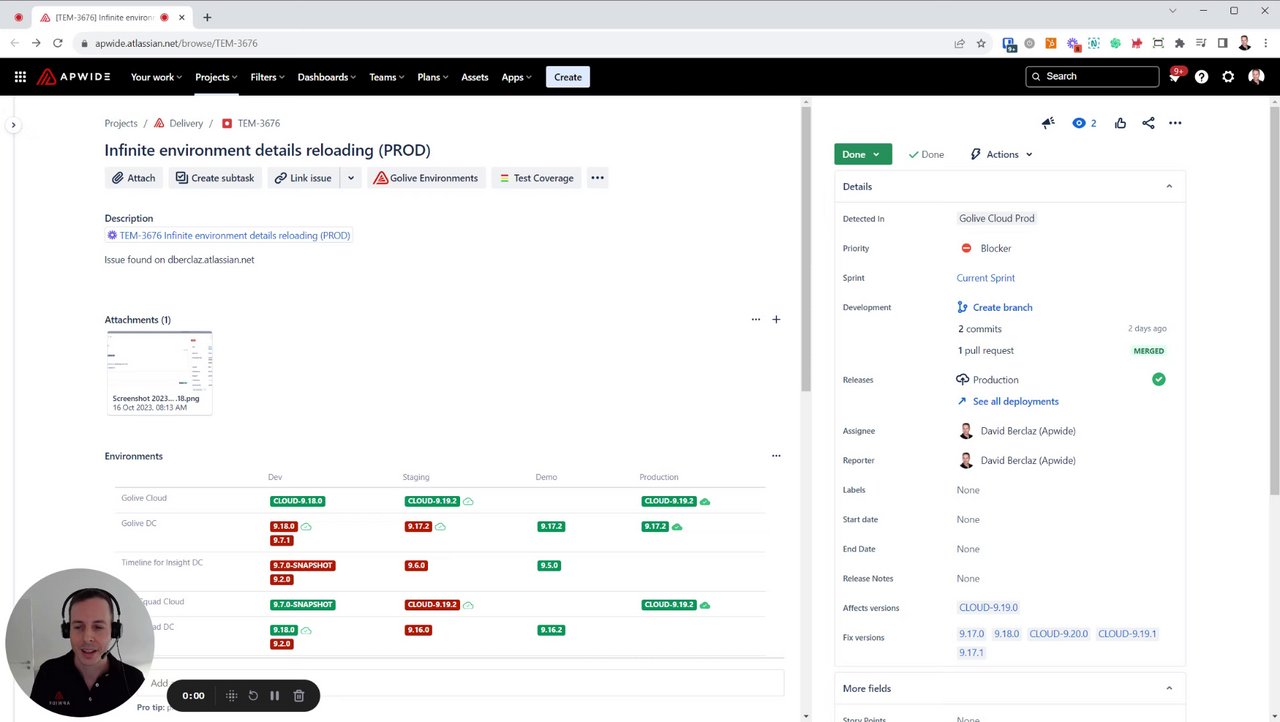Viewport: 1280px width, 722px height.
Task: Open the issue toolbar ellipsis button
Action: 597,178
